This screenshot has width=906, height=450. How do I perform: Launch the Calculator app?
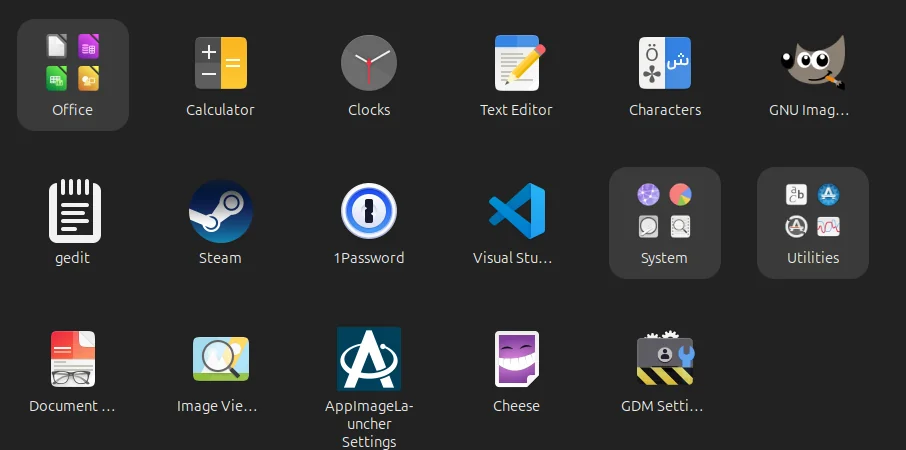(220, 64)
